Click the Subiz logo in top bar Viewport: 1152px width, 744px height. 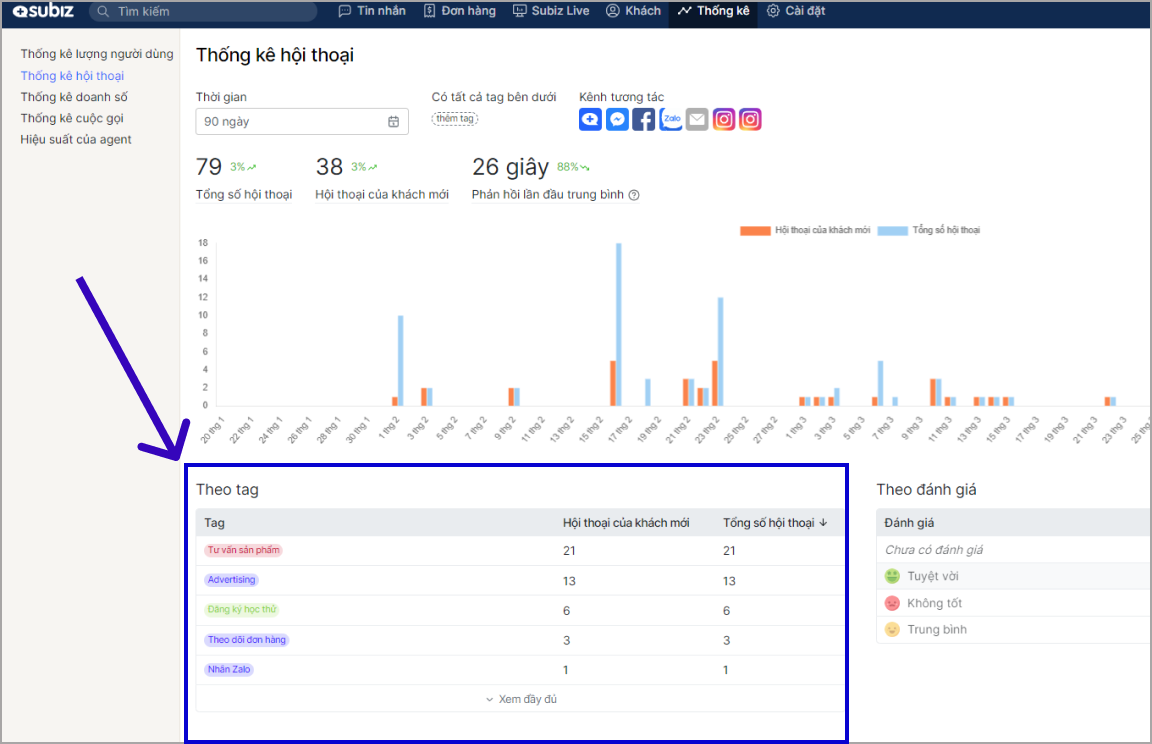coord(44,11)
